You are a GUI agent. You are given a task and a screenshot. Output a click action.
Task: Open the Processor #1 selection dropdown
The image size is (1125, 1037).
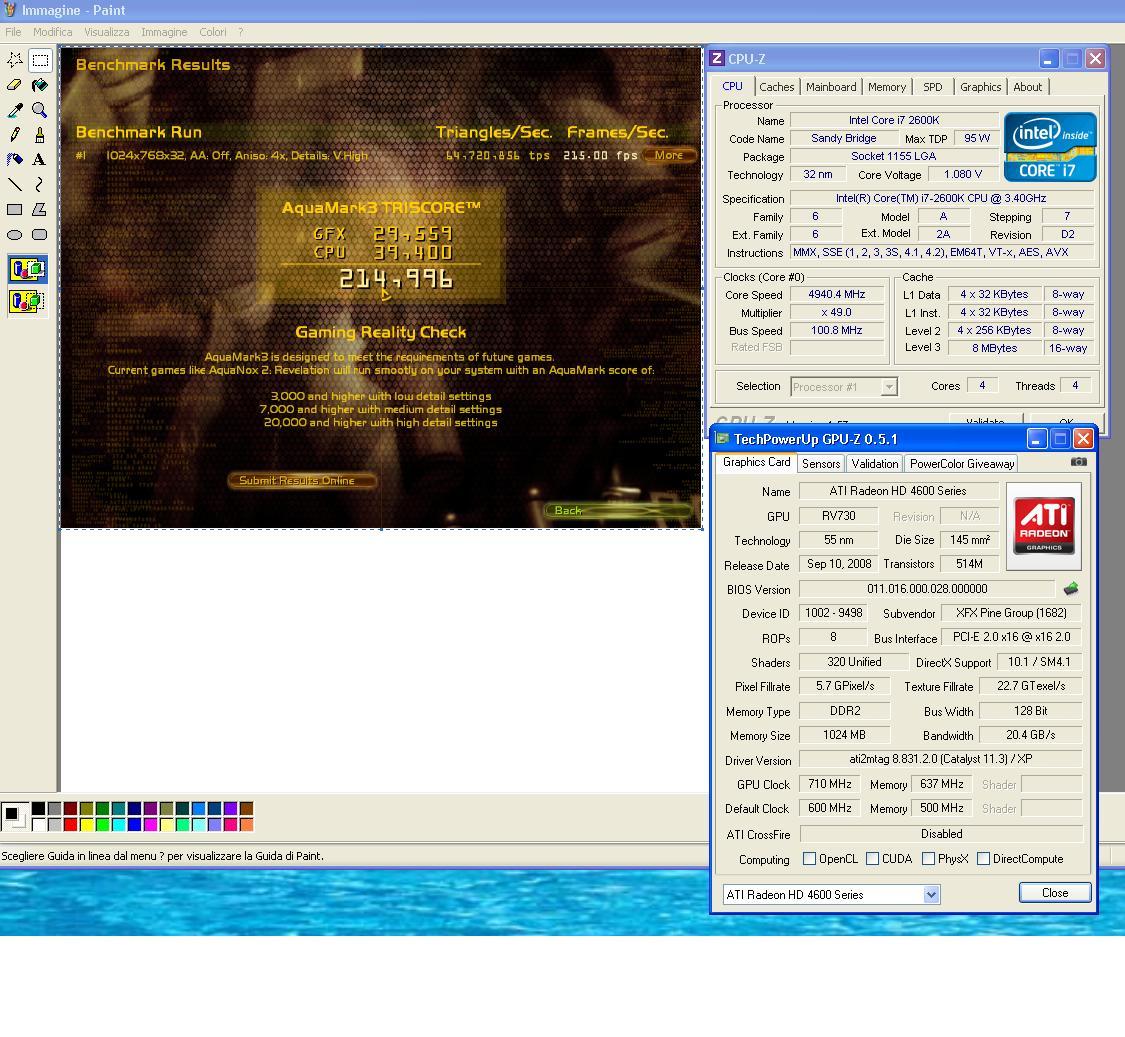[x=889, y=387]
